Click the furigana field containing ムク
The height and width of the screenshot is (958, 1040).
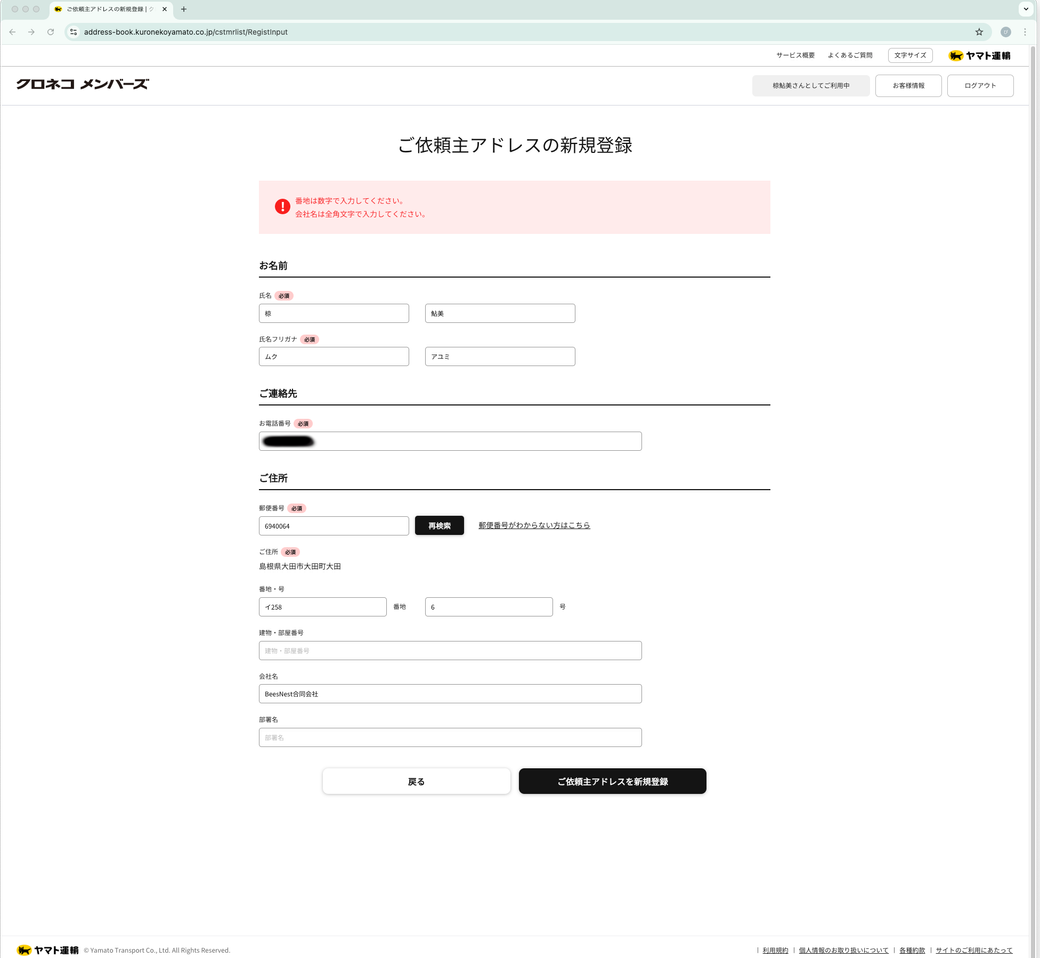(334, 356)
